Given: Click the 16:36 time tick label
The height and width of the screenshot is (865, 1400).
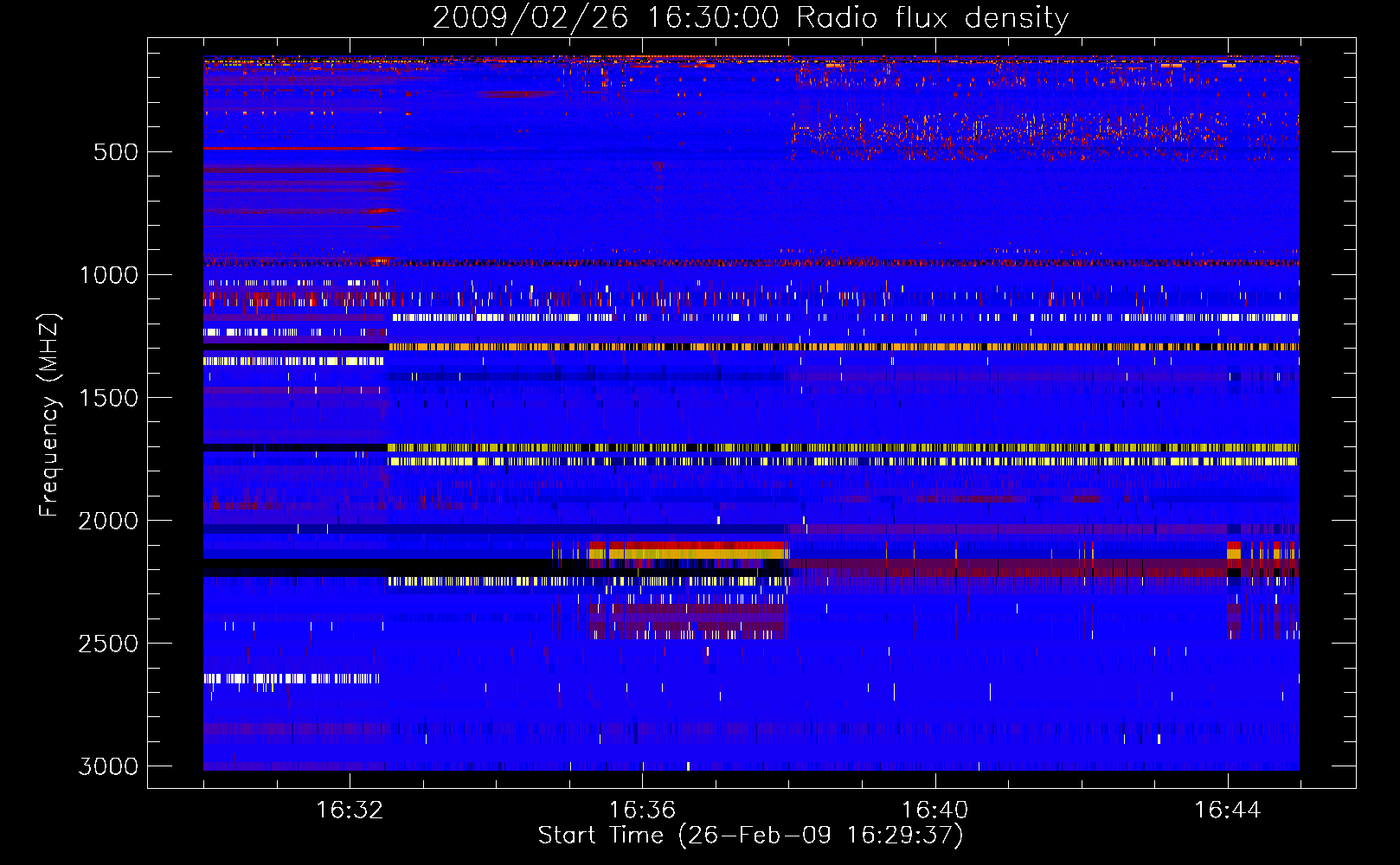Looking at the screenshot, I should pos(642,811).
